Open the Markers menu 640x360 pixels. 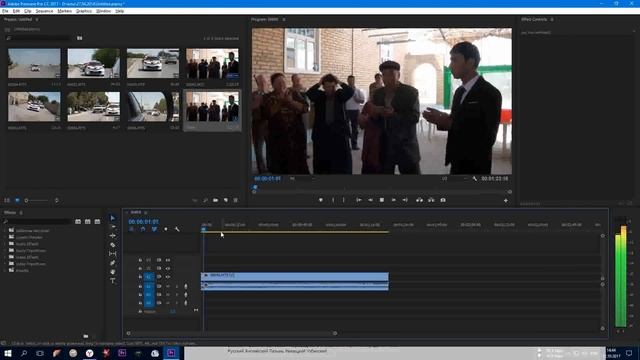(x=64, y=11)
